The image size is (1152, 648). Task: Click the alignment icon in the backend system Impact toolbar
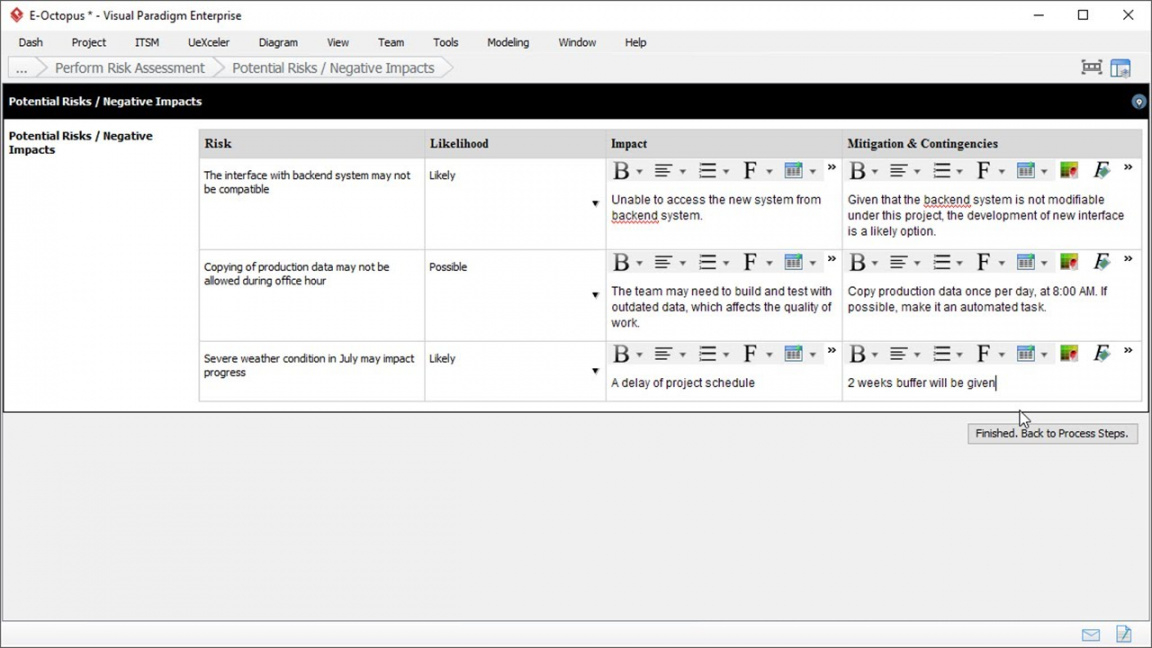coord(663,171)
